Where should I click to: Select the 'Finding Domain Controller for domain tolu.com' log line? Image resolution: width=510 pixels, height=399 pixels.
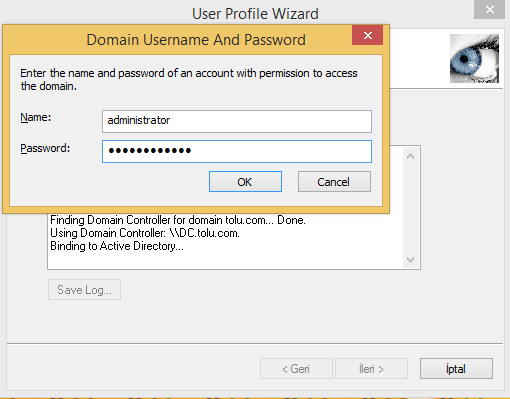(x=178, y=220)
